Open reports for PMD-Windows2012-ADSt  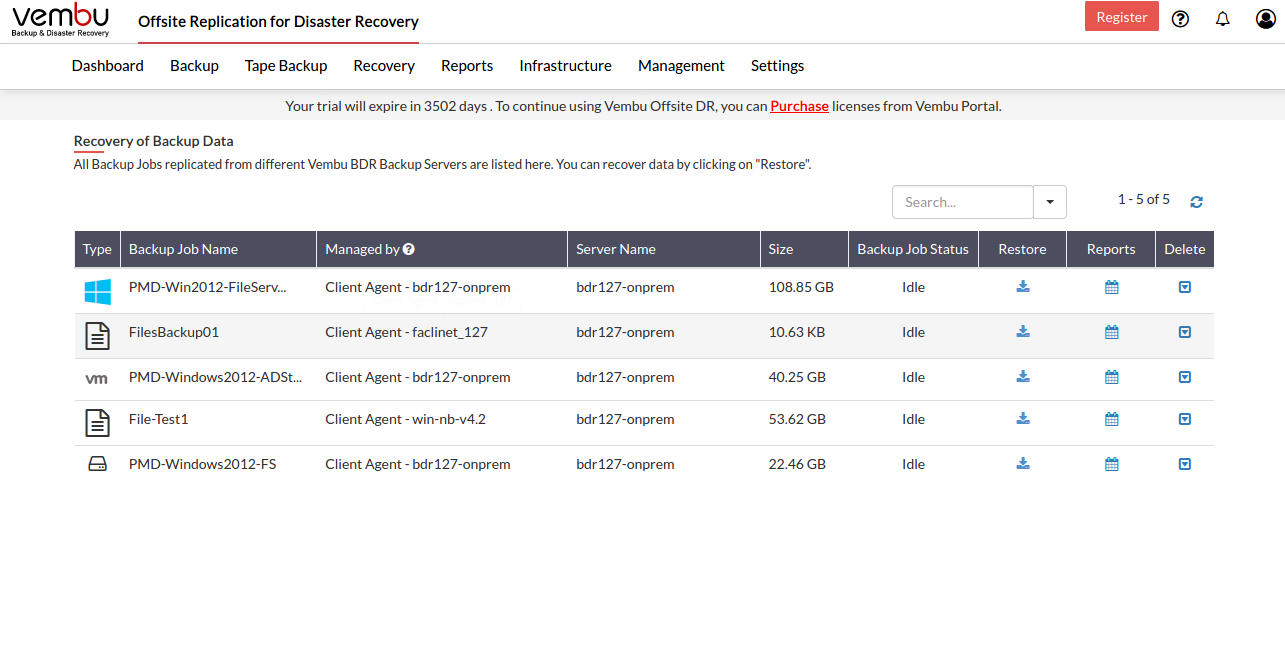point(1111,377)
